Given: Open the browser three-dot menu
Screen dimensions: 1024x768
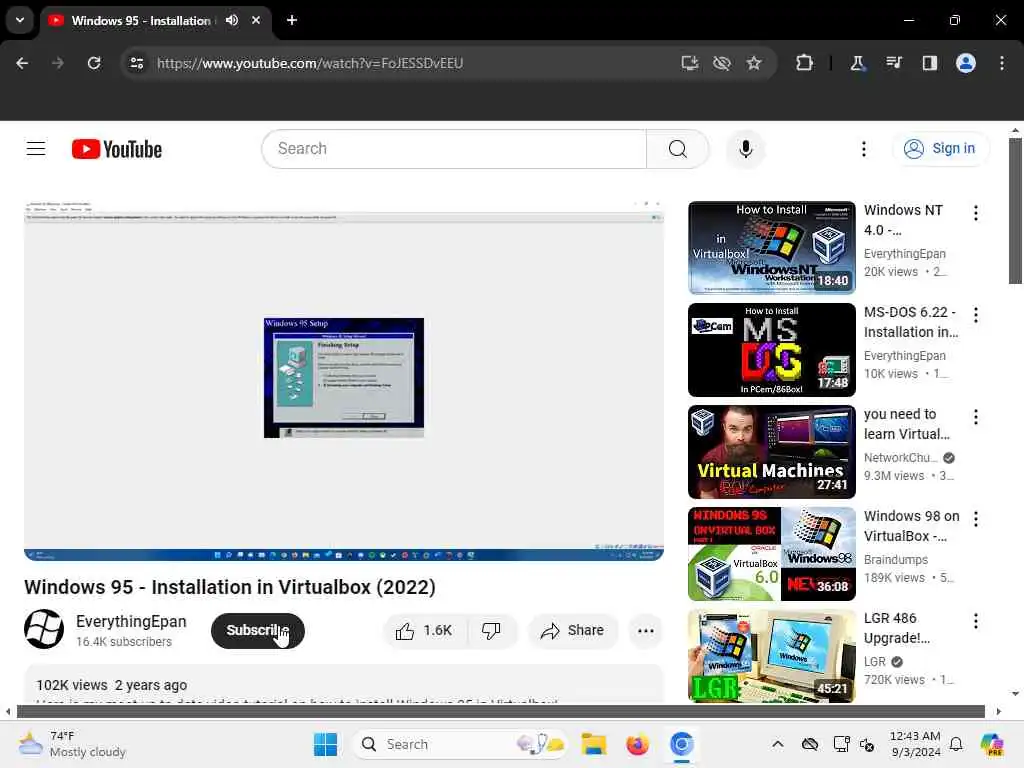Looking at the screenshot, I should [1002, 63].
